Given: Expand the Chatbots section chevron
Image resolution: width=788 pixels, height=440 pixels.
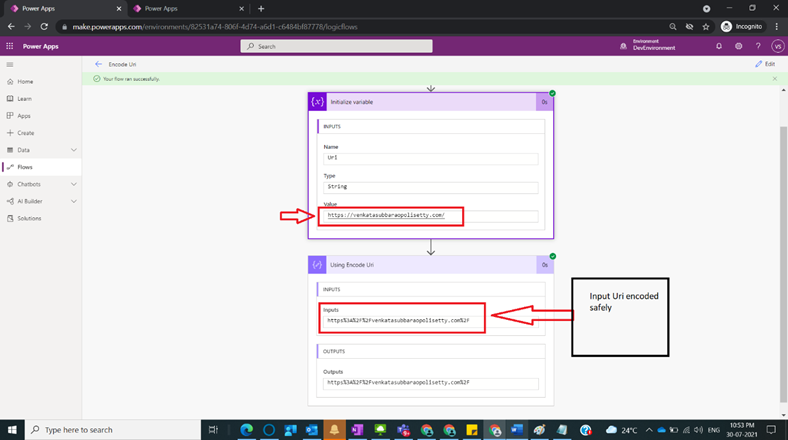Looking at the screenshot, I should click(x=74, y=184).
